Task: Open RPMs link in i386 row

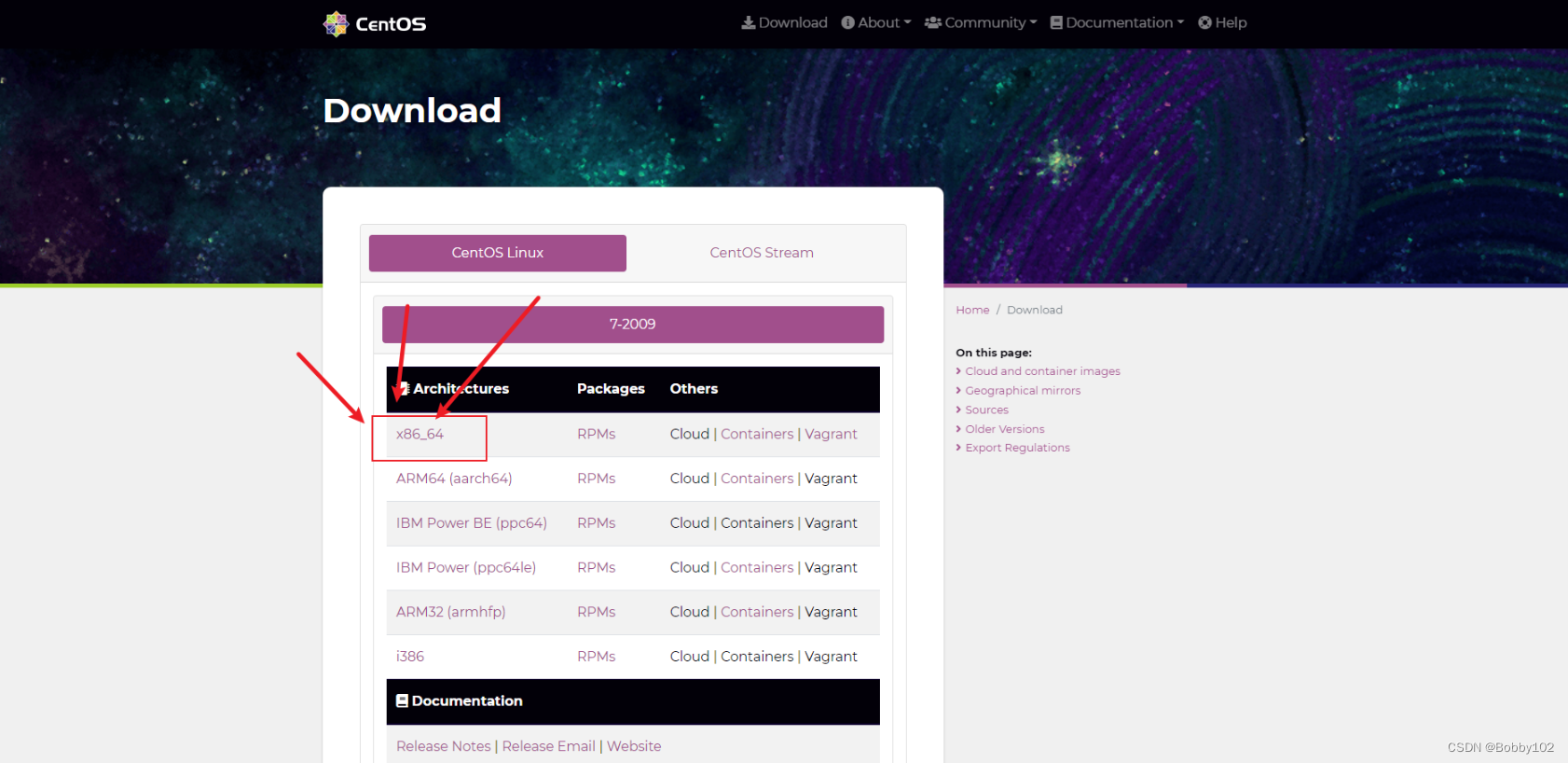Action: [x=597, y=657]
